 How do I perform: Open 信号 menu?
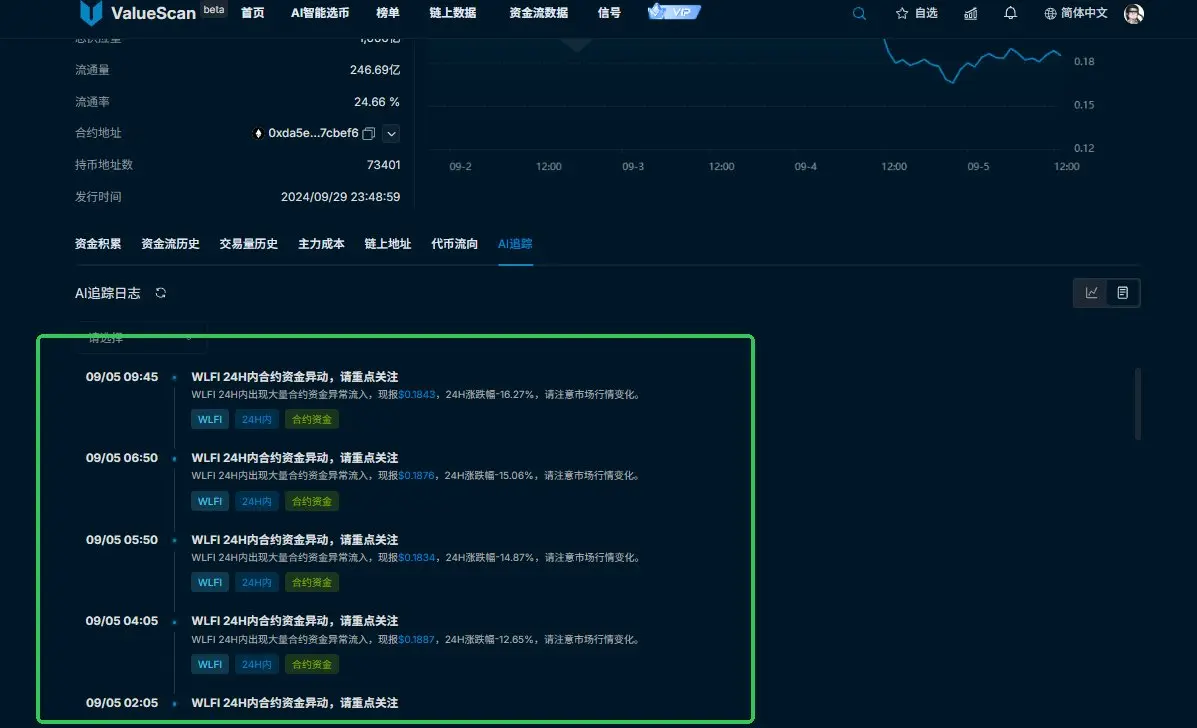pos(609,13)
